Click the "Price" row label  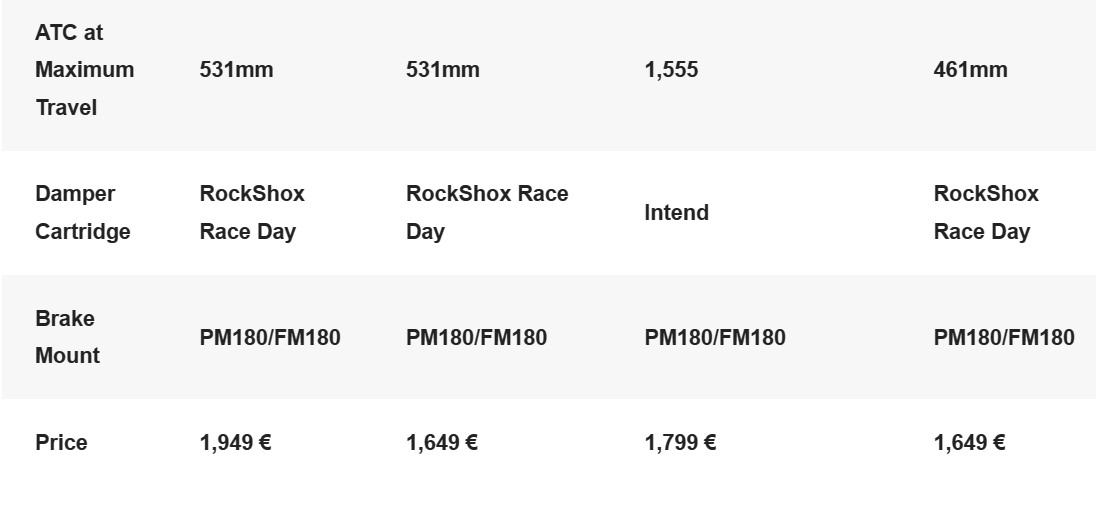[x=61, y=442]
